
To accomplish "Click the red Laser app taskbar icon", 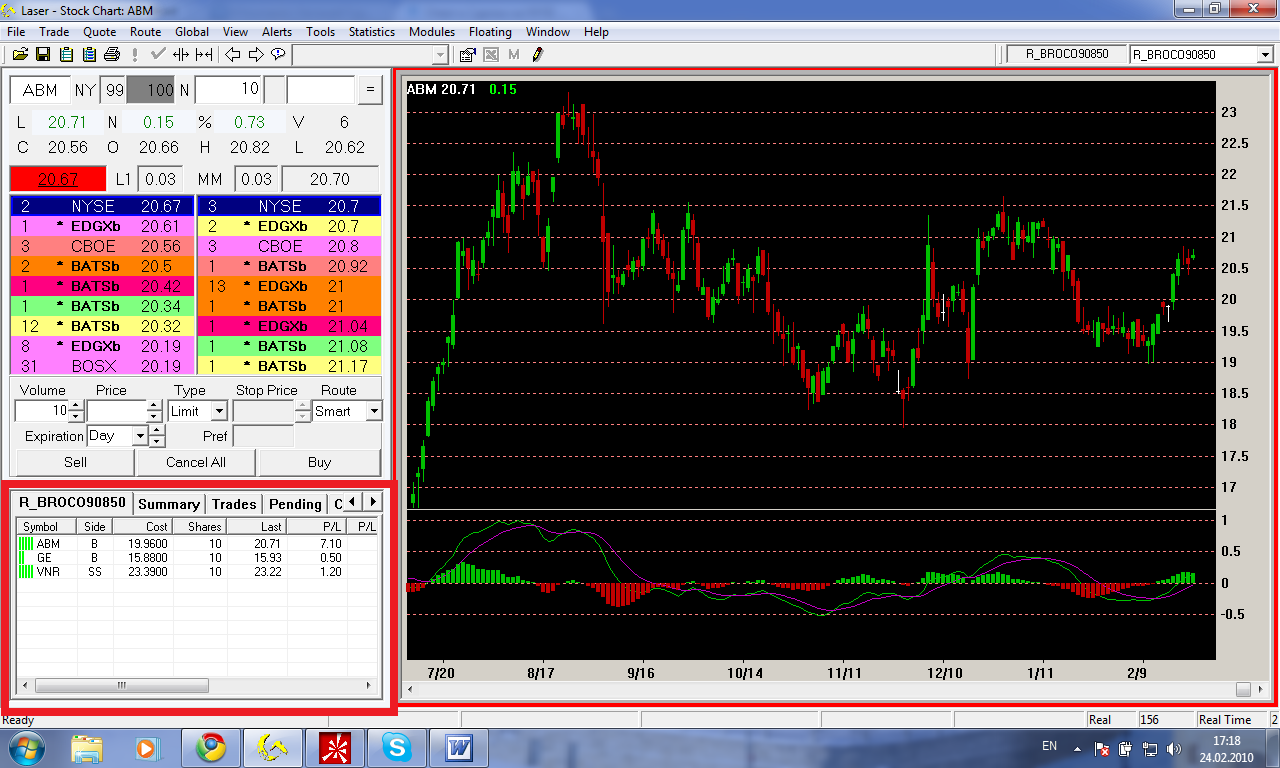I will 334,746.
